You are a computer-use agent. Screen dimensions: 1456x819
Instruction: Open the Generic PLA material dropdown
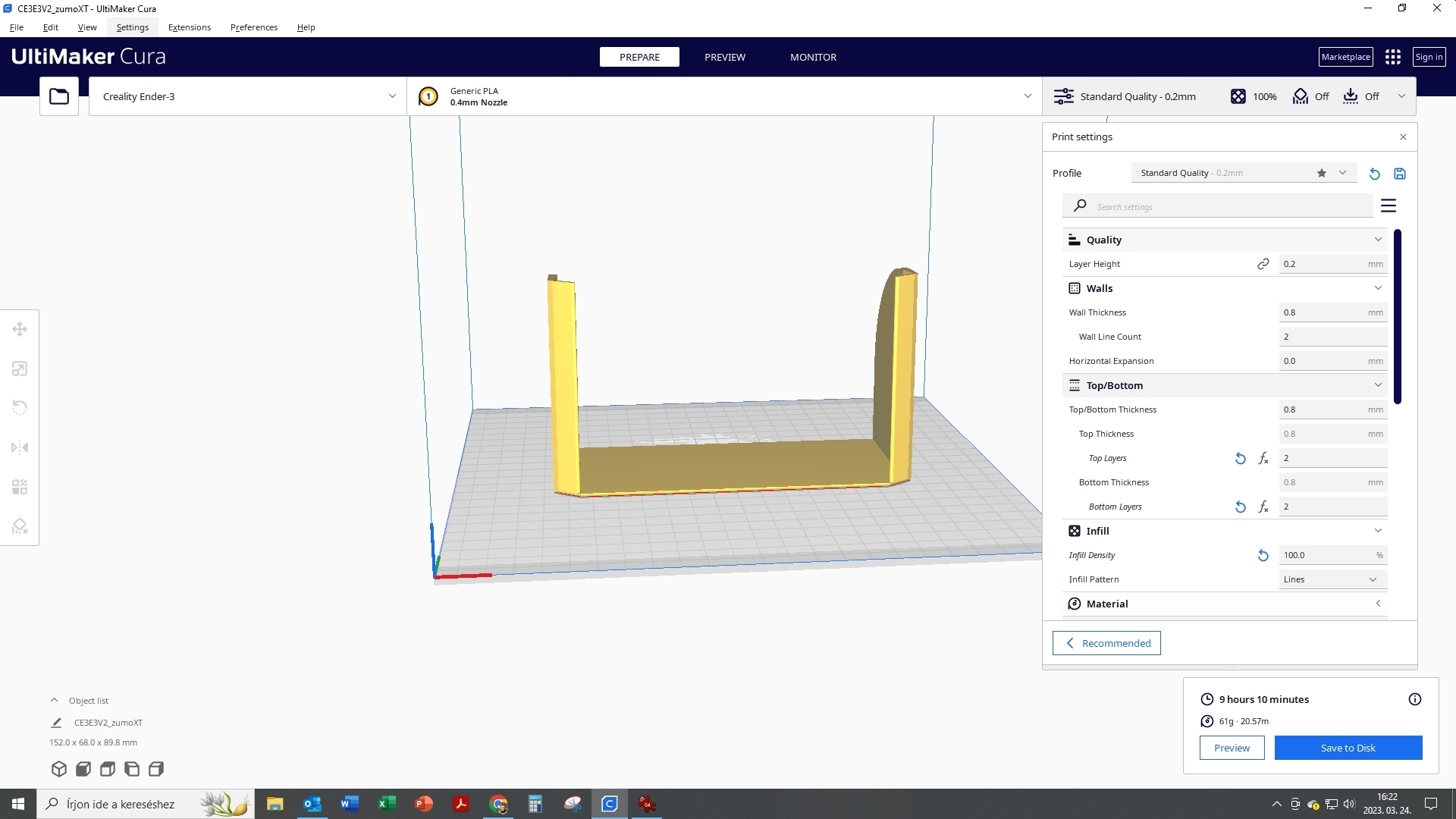tap(724, 96)
